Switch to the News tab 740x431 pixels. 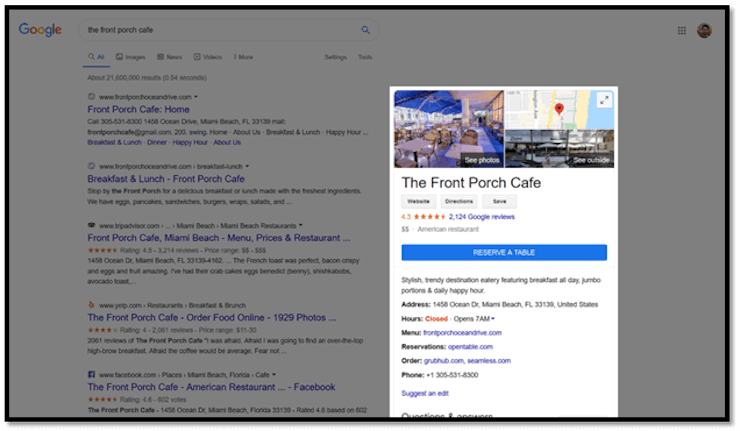click(169, 57)
